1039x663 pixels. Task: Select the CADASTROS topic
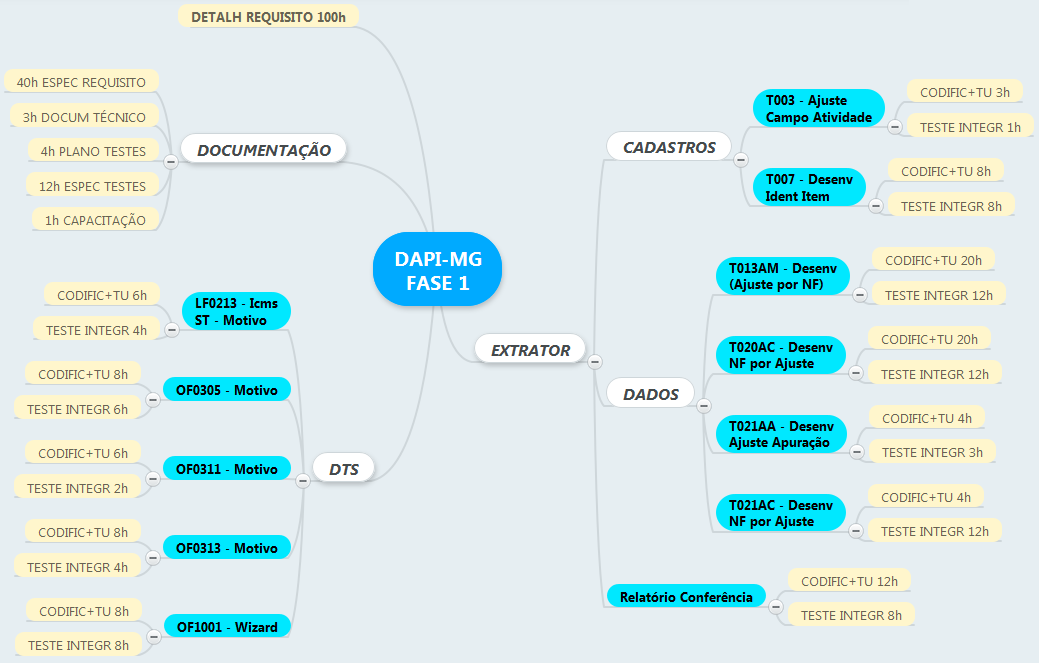(x=669, y=147)
